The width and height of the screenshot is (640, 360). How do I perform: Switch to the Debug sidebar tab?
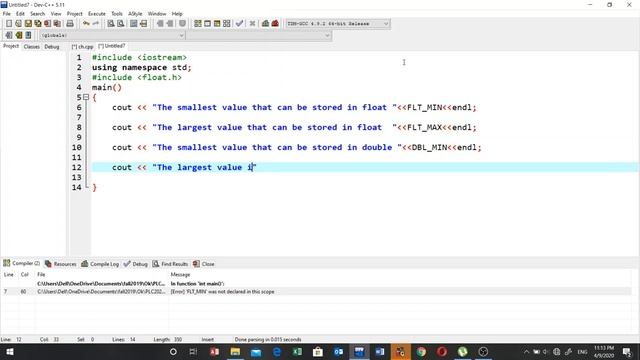click(x=52, y=47)
